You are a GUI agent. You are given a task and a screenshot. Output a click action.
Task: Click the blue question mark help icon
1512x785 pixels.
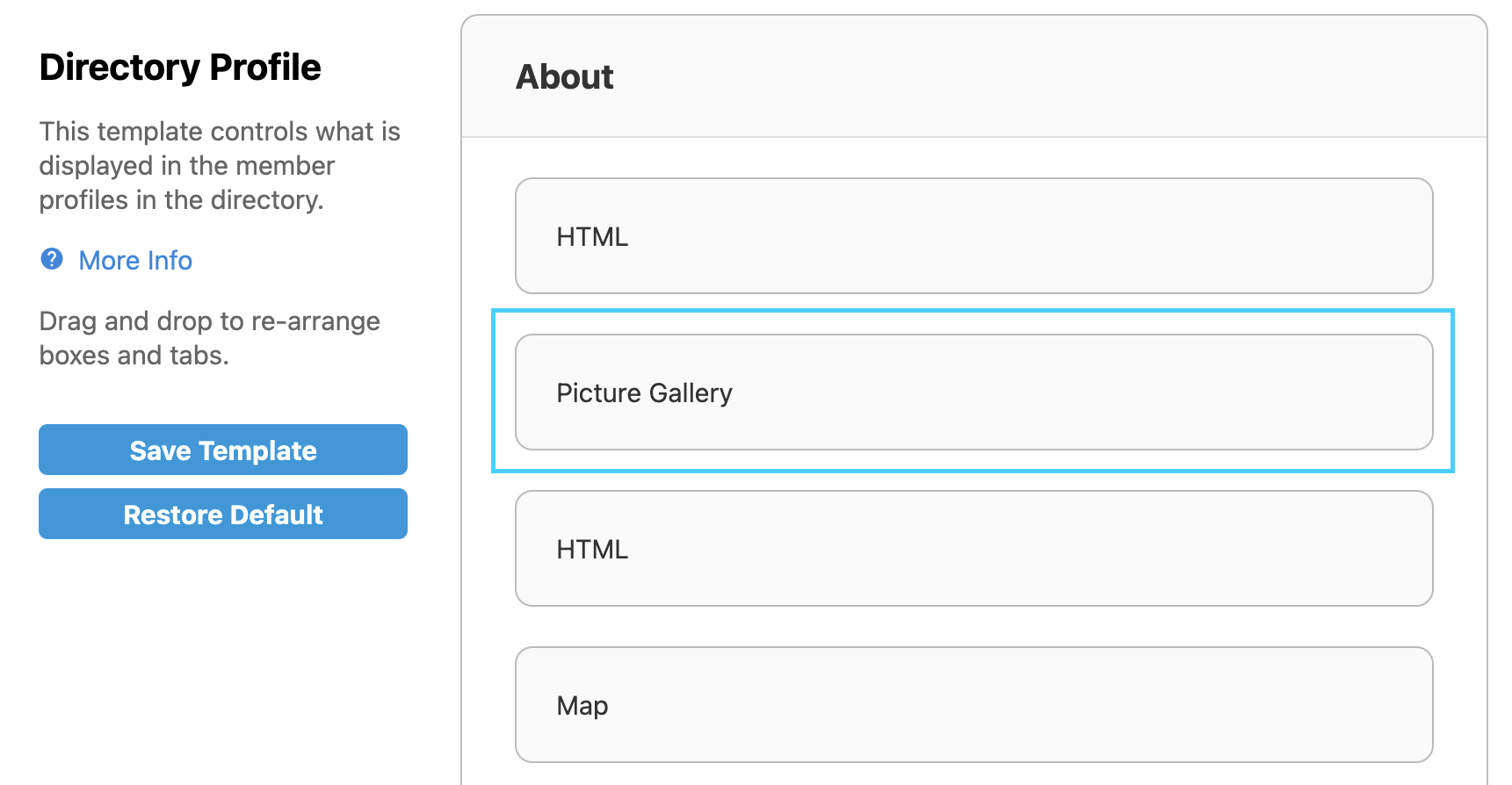click(x=52, y=259)
